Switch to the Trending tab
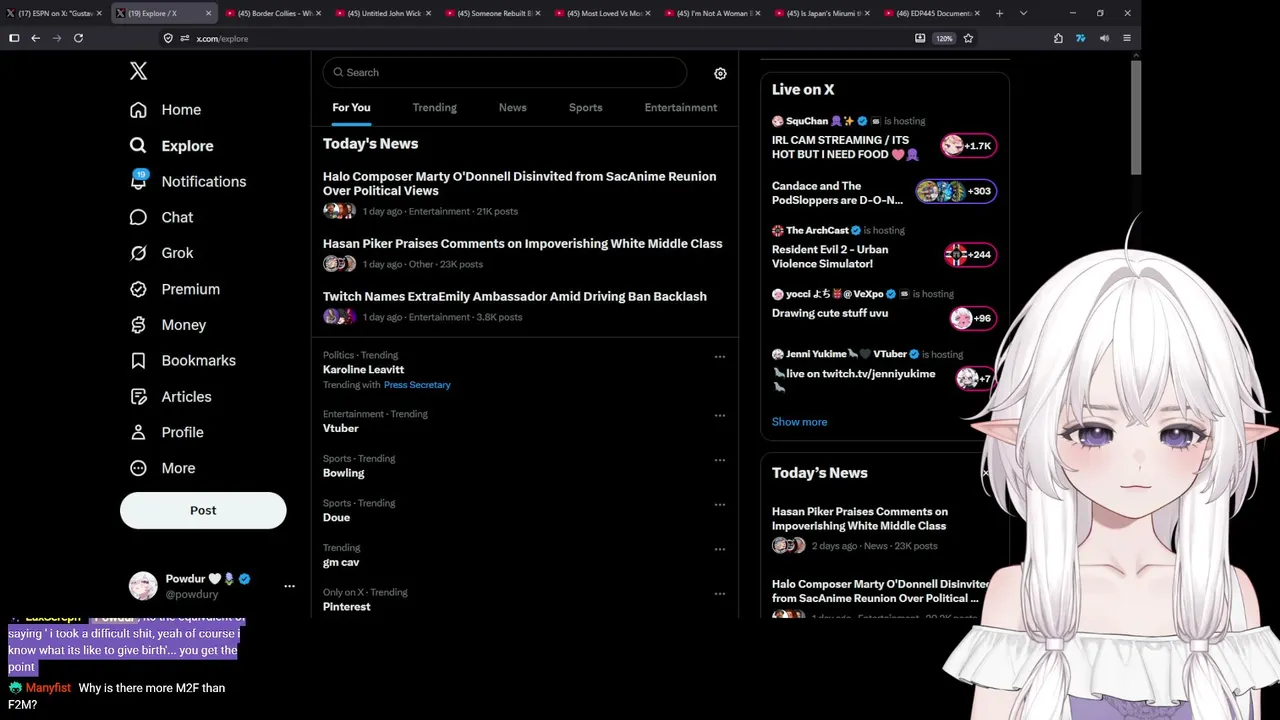Screen dimensions: 1280x720 click(434, 107)
